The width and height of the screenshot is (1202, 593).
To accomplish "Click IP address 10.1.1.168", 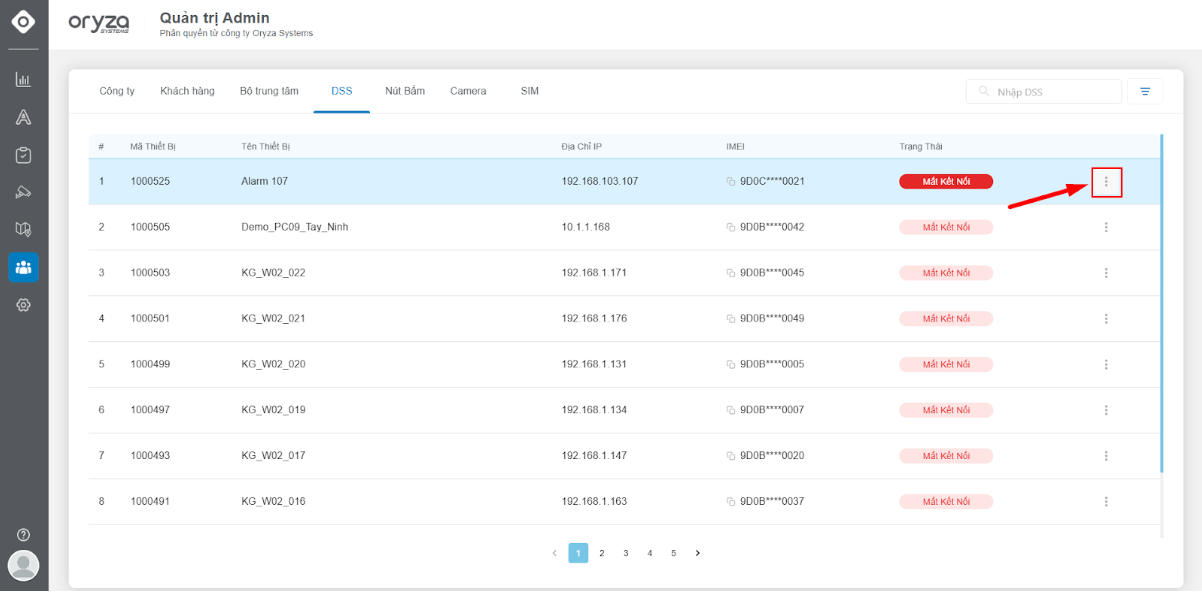I will tap(586, 227).
